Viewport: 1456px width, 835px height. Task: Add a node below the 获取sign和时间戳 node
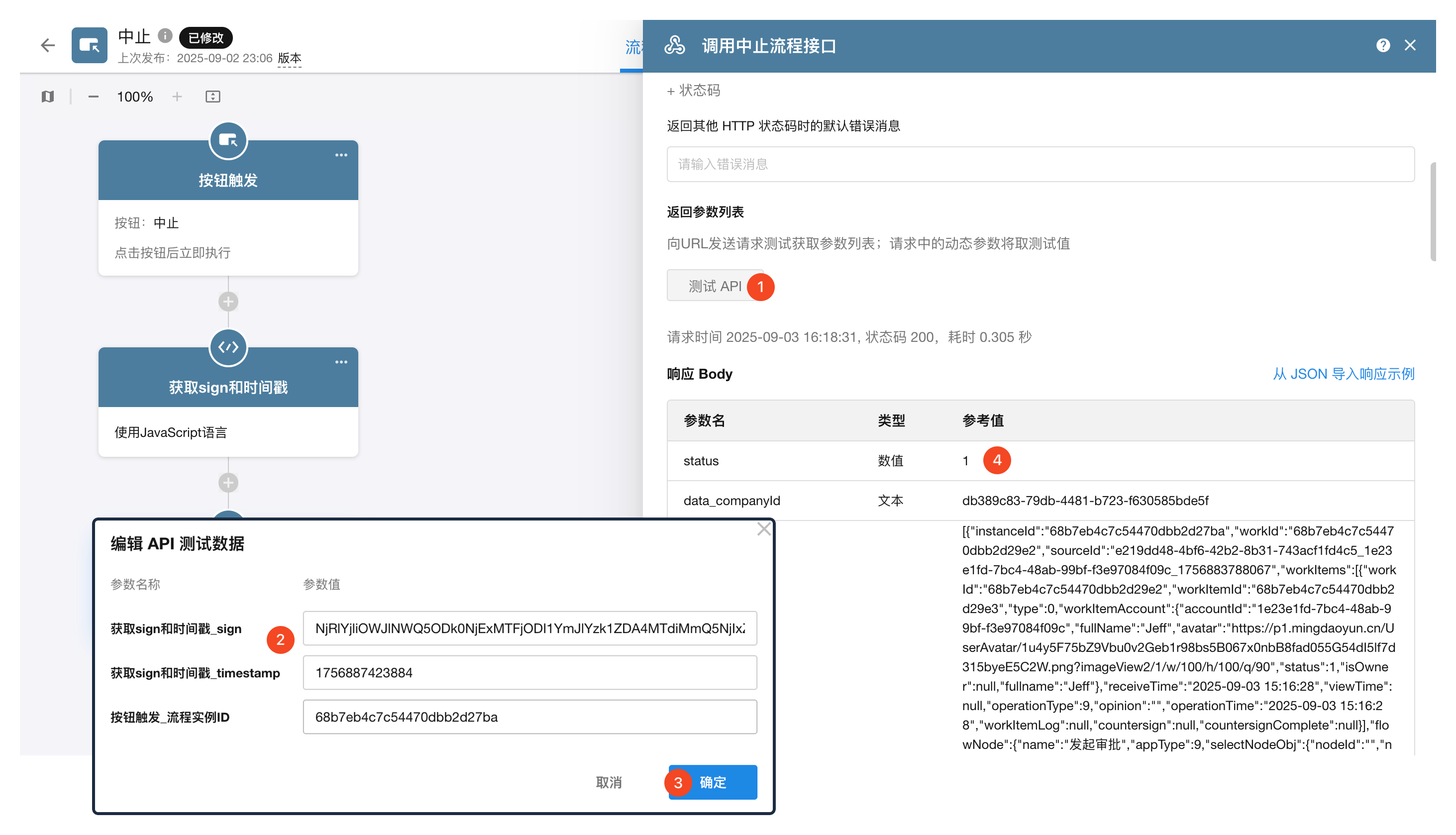tap(228, 482)
